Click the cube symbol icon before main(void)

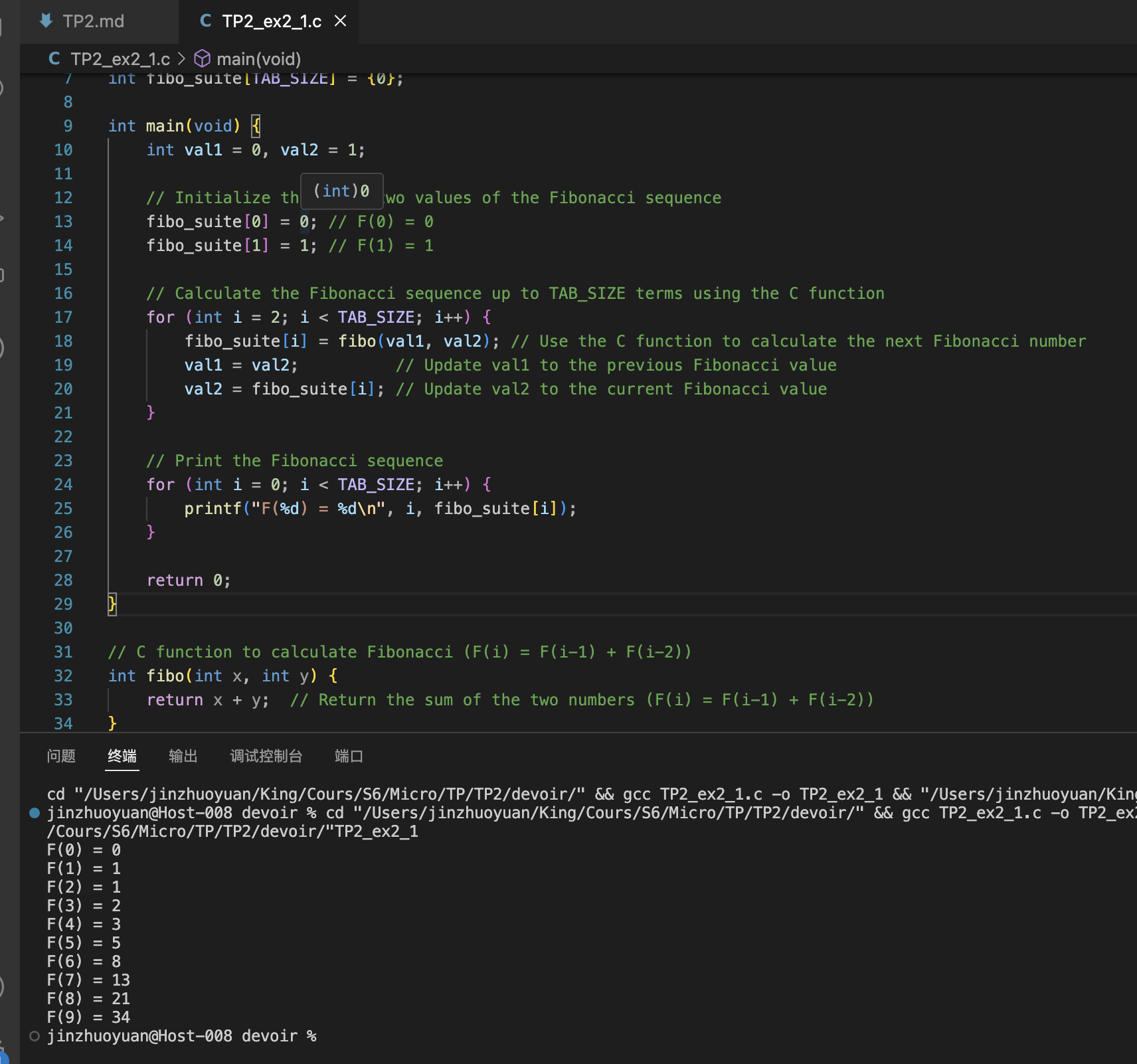pyautogui.click(x=202, y=59)
